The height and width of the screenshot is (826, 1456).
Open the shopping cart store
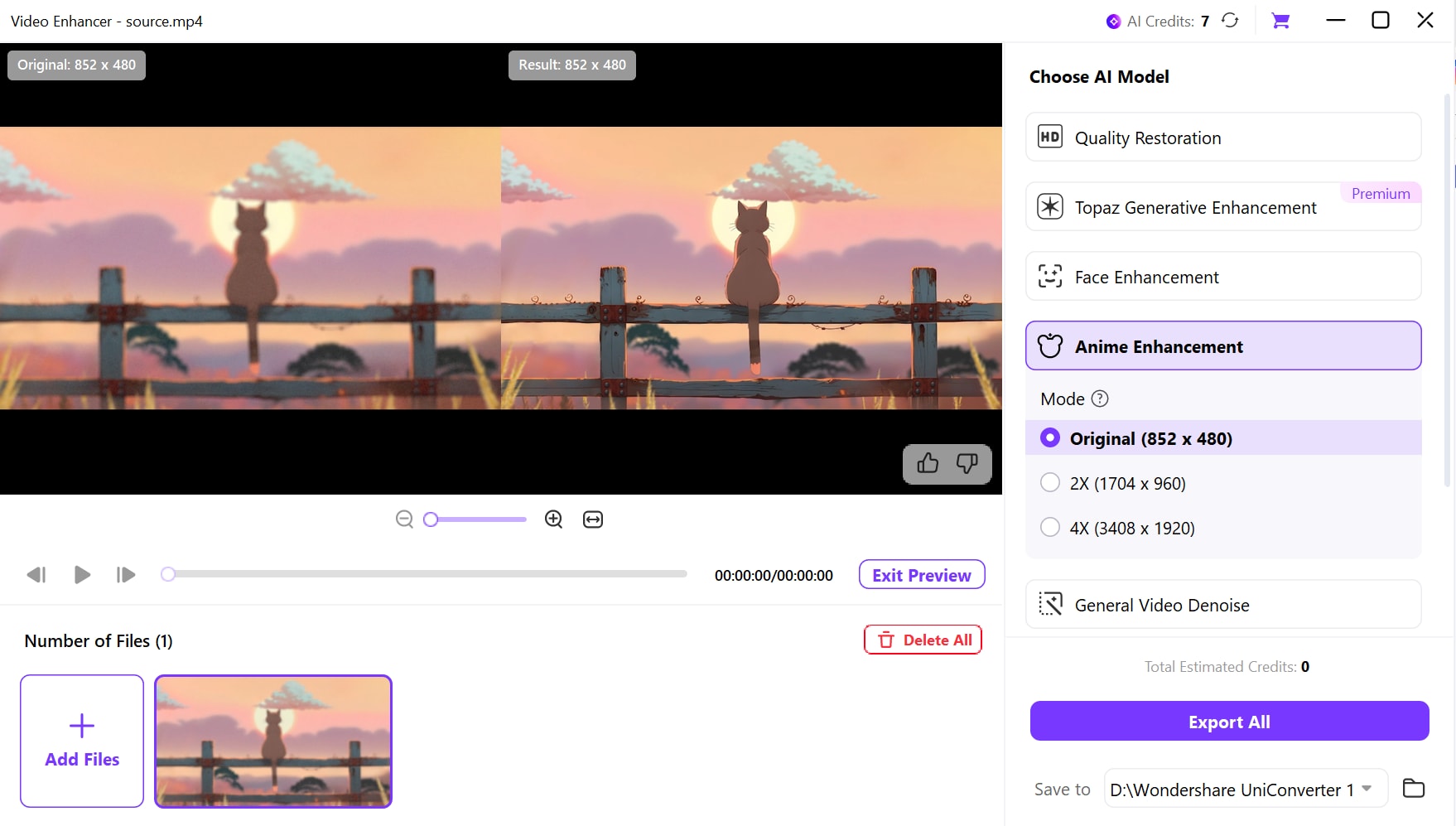pos(1280,21)
